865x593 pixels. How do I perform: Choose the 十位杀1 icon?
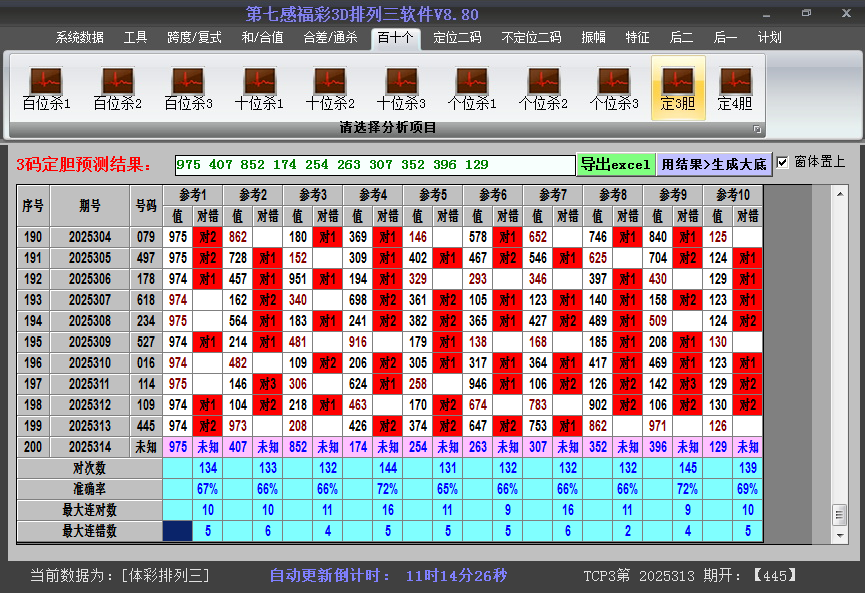[x=259, y=88]
